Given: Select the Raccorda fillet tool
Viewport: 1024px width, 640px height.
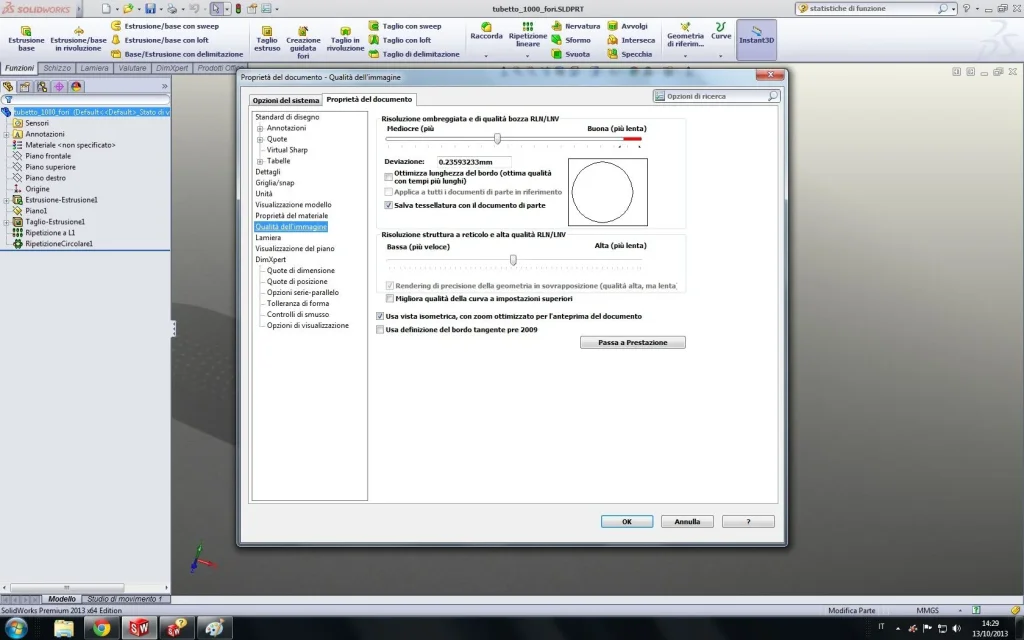Looking at the screenshot, I should pos(486,31).
